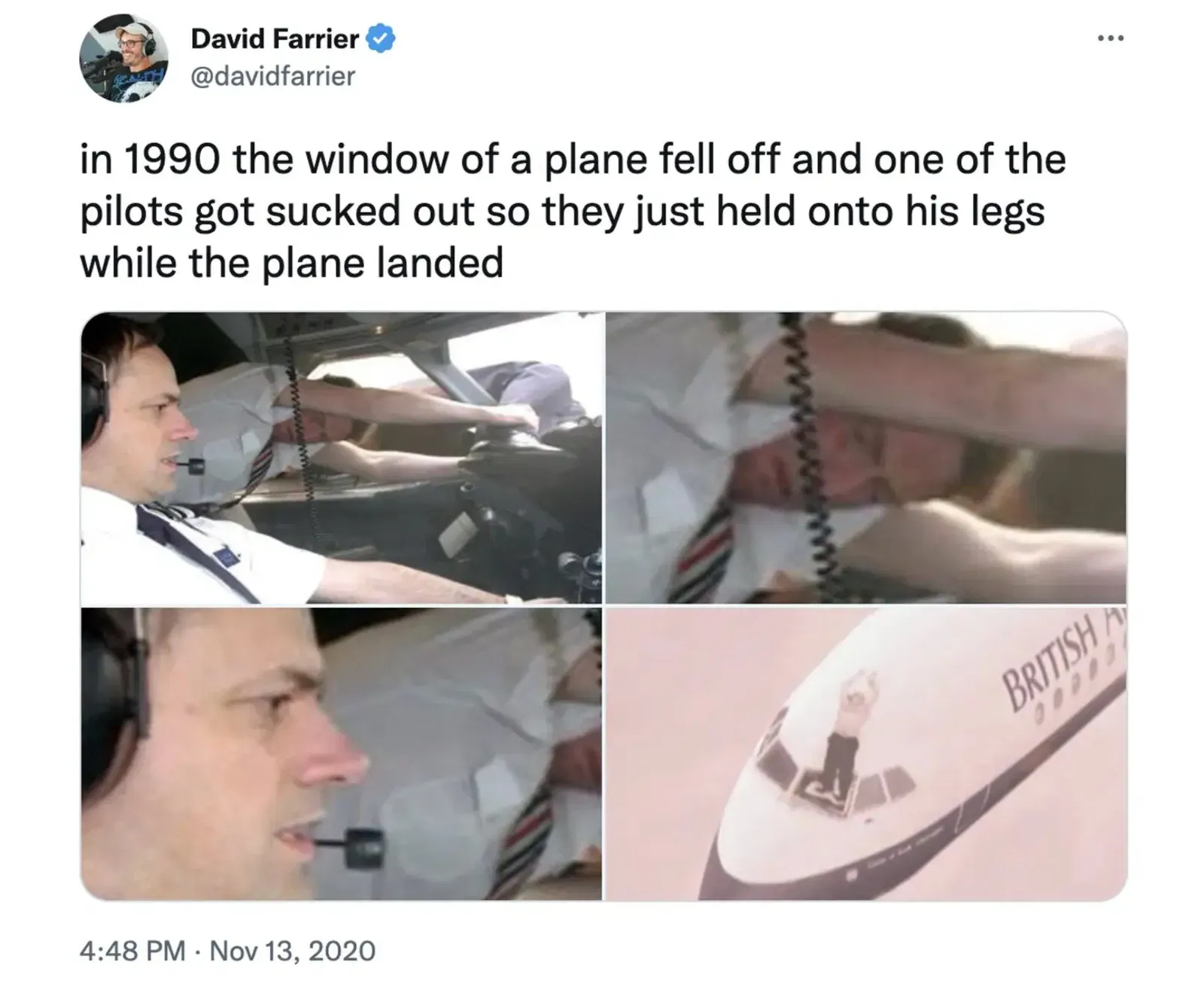
Task: Open the three-dot more options menu
Action: pyautogui.click(x=1110, y=38)
